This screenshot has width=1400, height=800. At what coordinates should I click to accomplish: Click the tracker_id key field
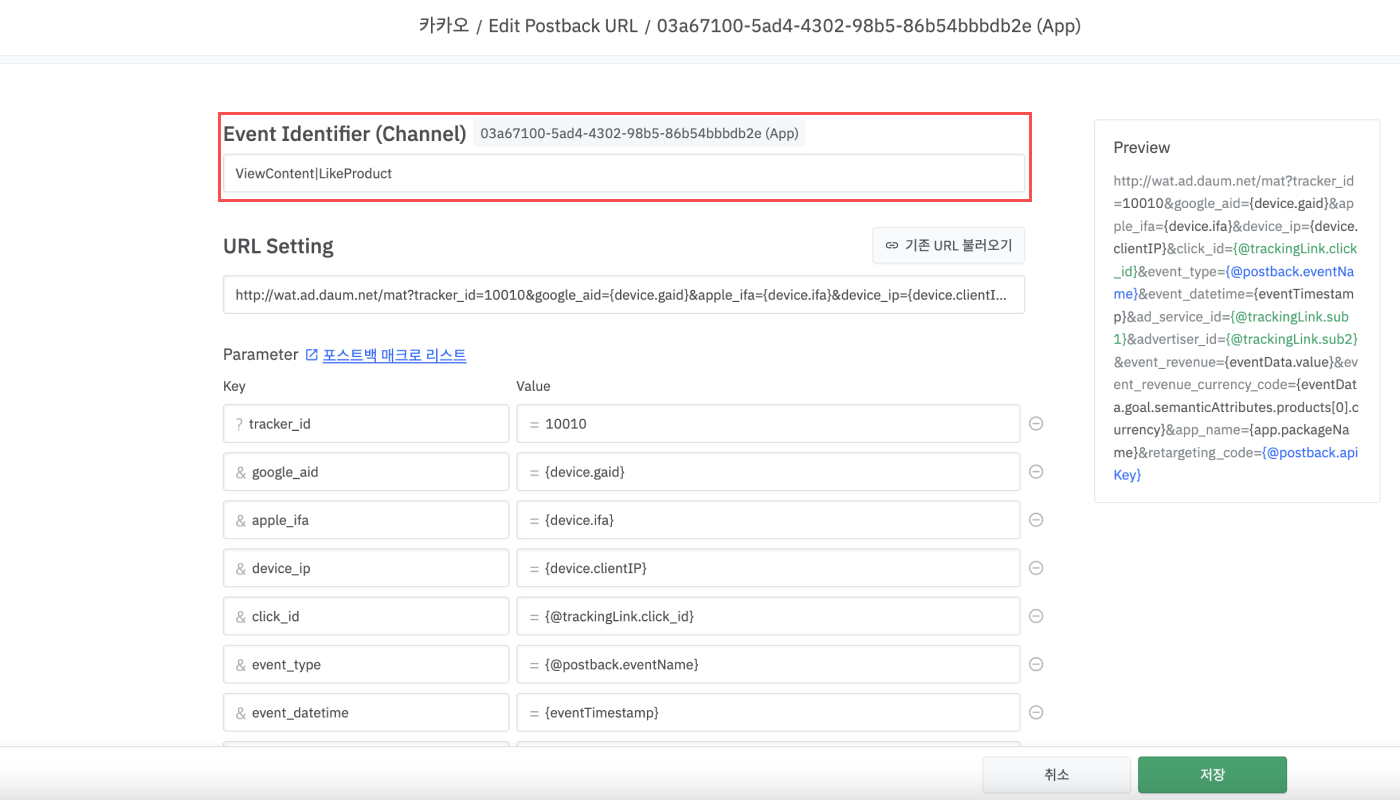point(366,423)
